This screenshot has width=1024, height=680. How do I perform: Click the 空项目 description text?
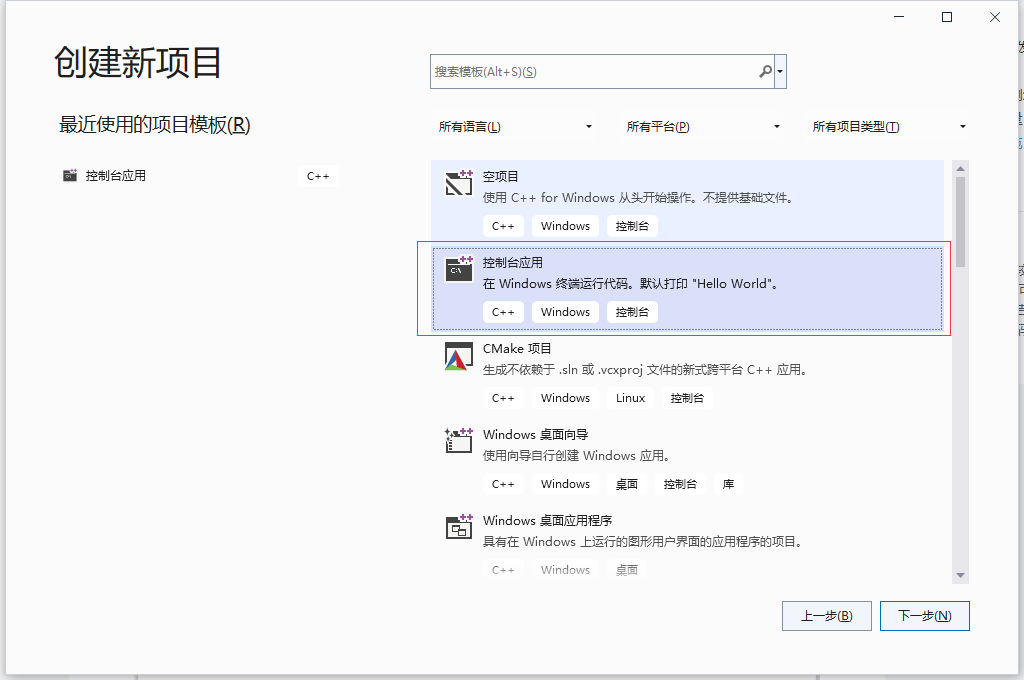[638, 198]
